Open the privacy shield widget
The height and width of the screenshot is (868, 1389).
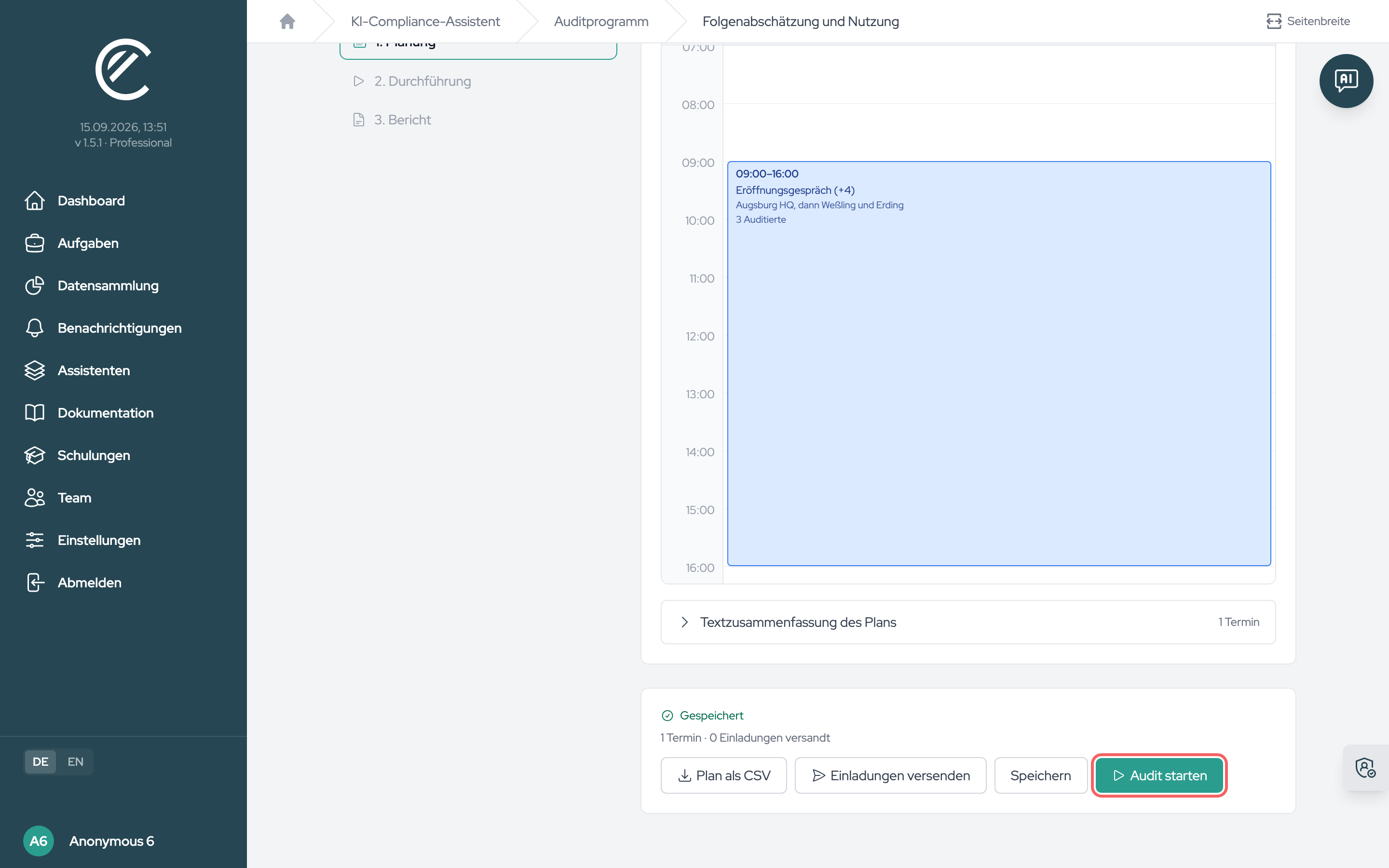coord(1365,768)
